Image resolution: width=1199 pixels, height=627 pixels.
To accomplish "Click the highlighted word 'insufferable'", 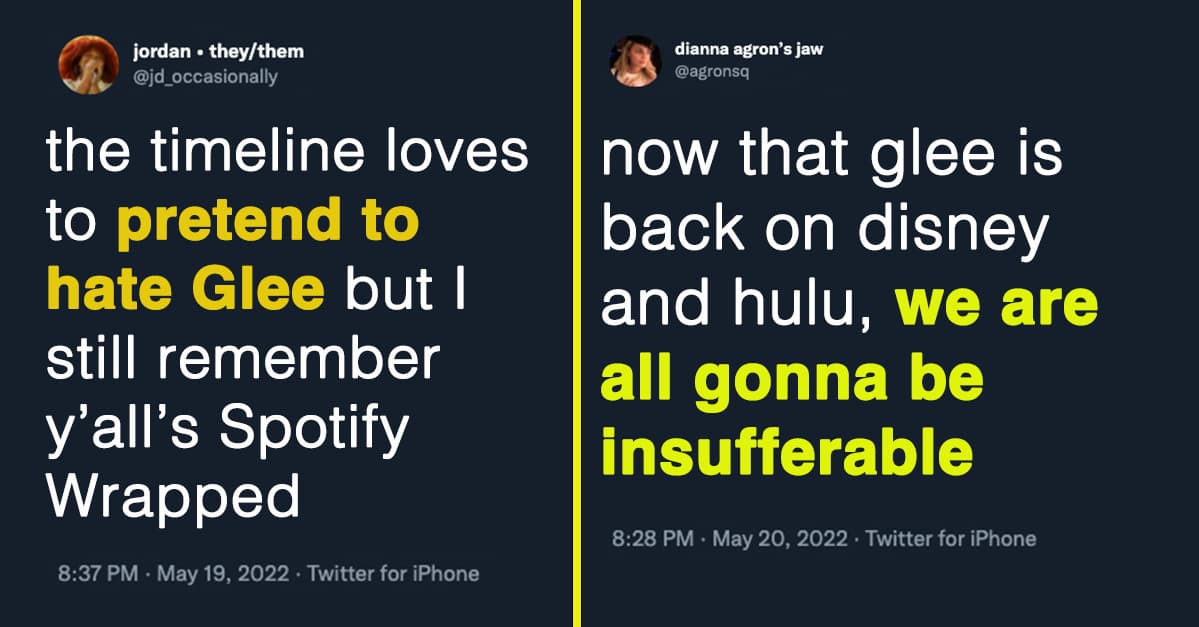I will 787,452.
